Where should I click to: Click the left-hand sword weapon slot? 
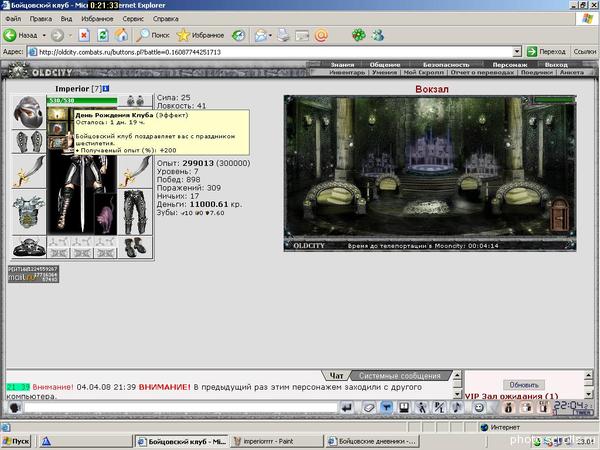coord(28,172)
